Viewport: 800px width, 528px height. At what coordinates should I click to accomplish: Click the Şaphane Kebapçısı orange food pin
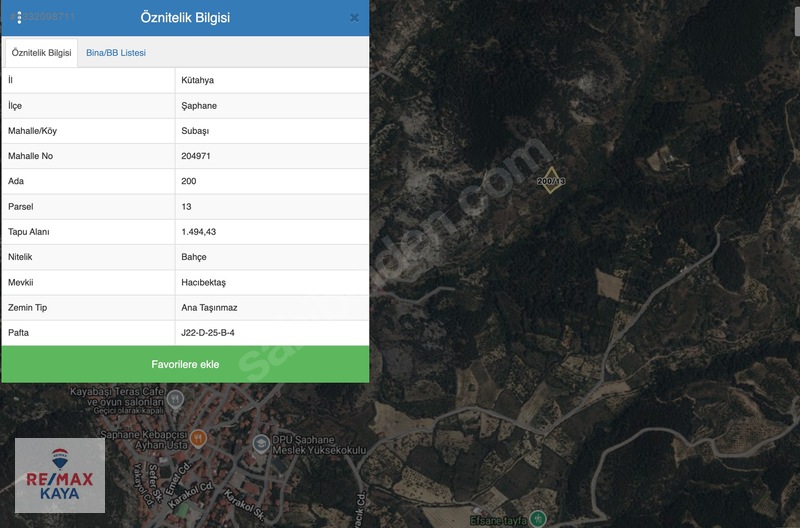(x=198, y=438)
